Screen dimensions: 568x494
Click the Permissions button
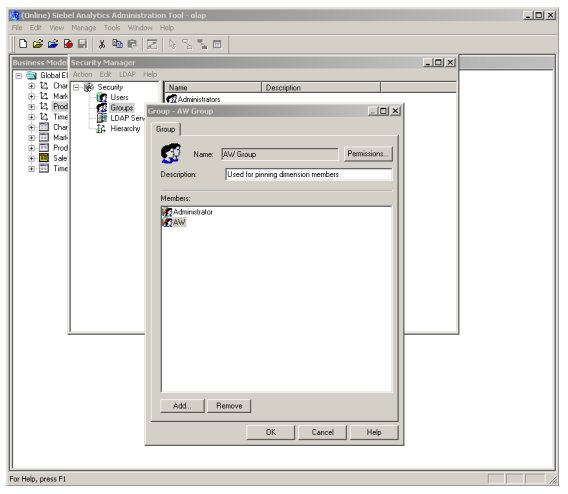[x=368, y=154]
